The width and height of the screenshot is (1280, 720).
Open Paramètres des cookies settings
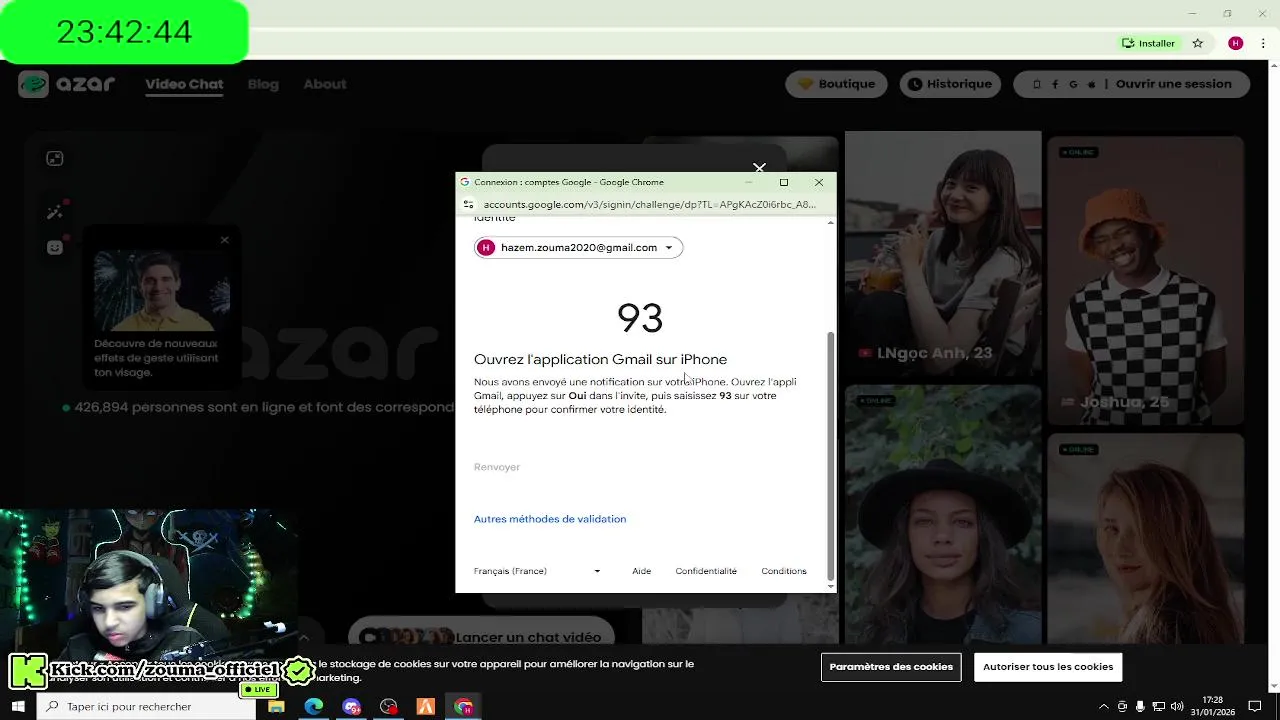[x=891, y=667]
